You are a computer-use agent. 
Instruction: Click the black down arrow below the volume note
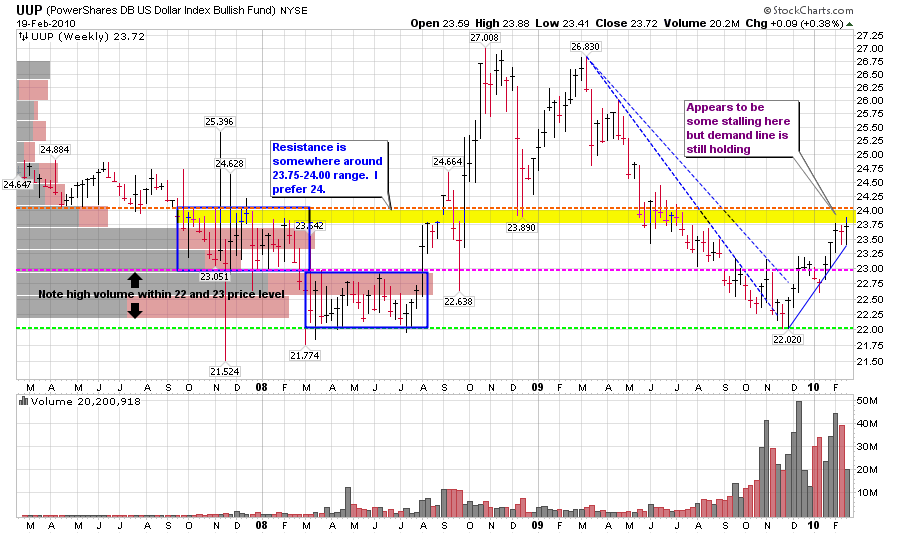[x=134, y=311]
